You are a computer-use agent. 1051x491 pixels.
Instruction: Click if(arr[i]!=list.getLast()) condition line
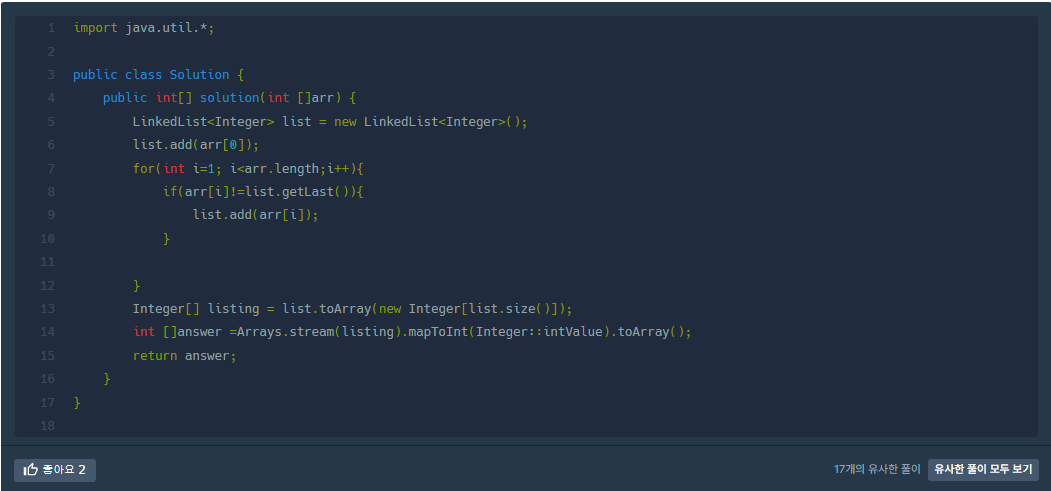point(263,192)
